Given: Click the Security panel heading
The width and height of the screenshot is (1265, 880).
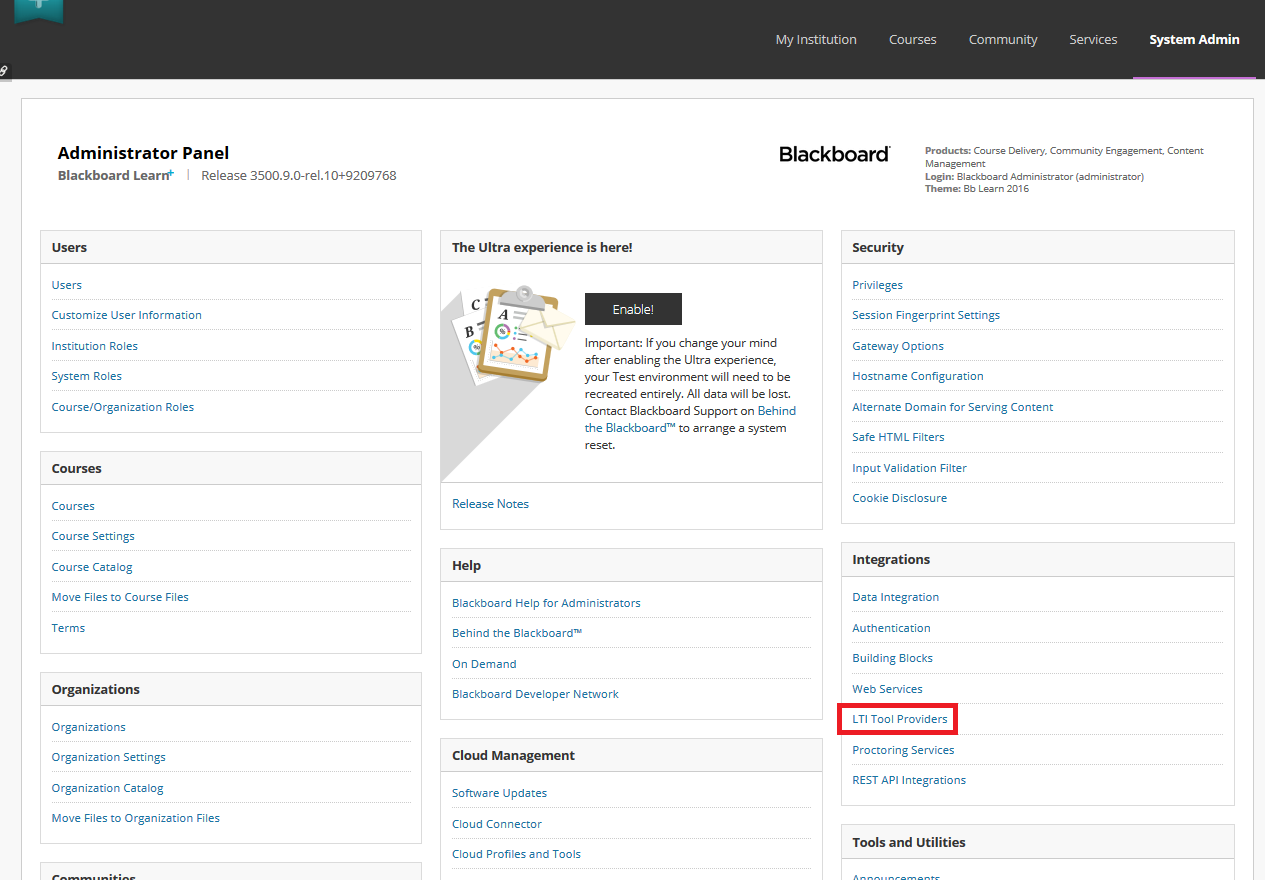Looking at the screenshot, I should pyautogui.click(x=877, y=248).
